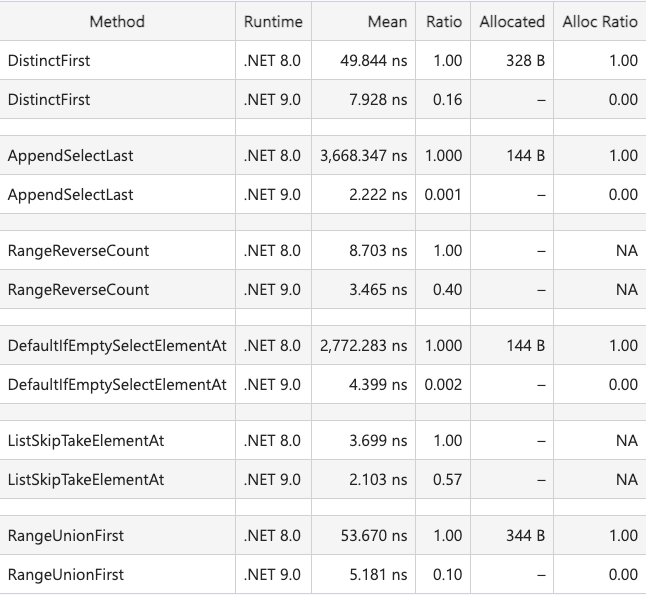This screenshot has height=595, width=646.
Task: Click the 2,772.283 ns mean value
Action: pyautogui.click(x=363, y=345)
